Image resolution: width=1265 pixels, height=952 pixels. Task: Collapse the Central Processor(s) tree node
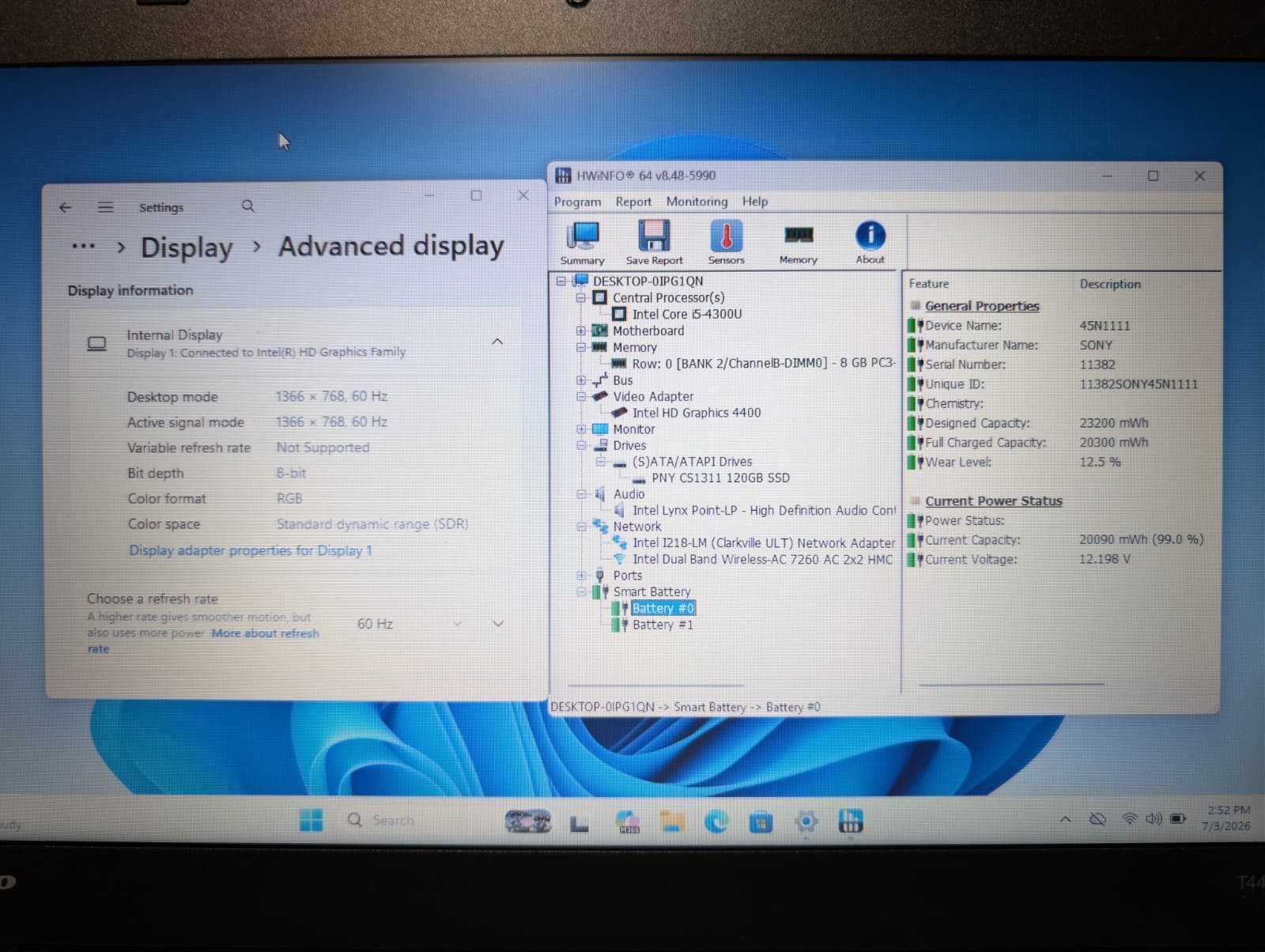pyautogui.click(x=581, y=297)
